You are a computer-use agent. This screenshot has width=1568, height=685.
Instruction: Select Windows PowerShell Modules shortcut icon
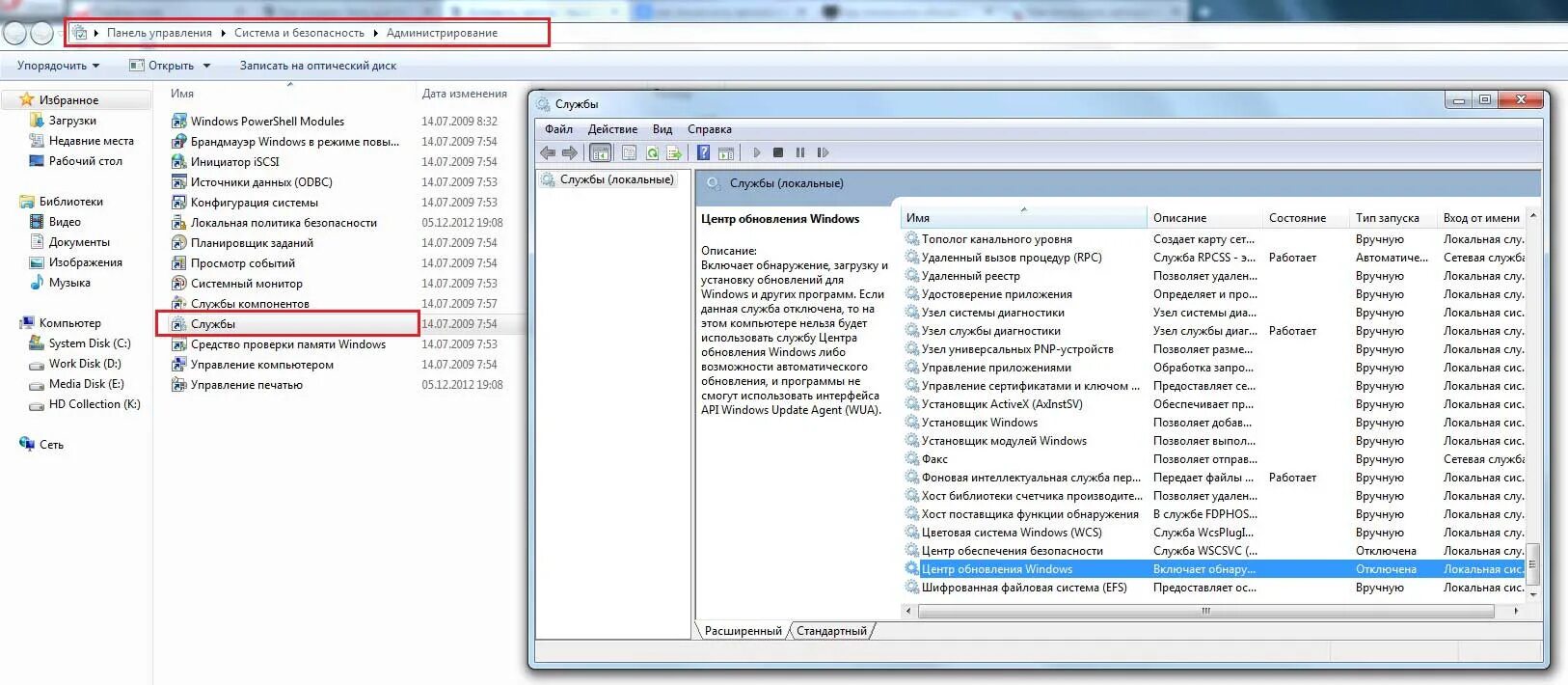tap(178, 122)
